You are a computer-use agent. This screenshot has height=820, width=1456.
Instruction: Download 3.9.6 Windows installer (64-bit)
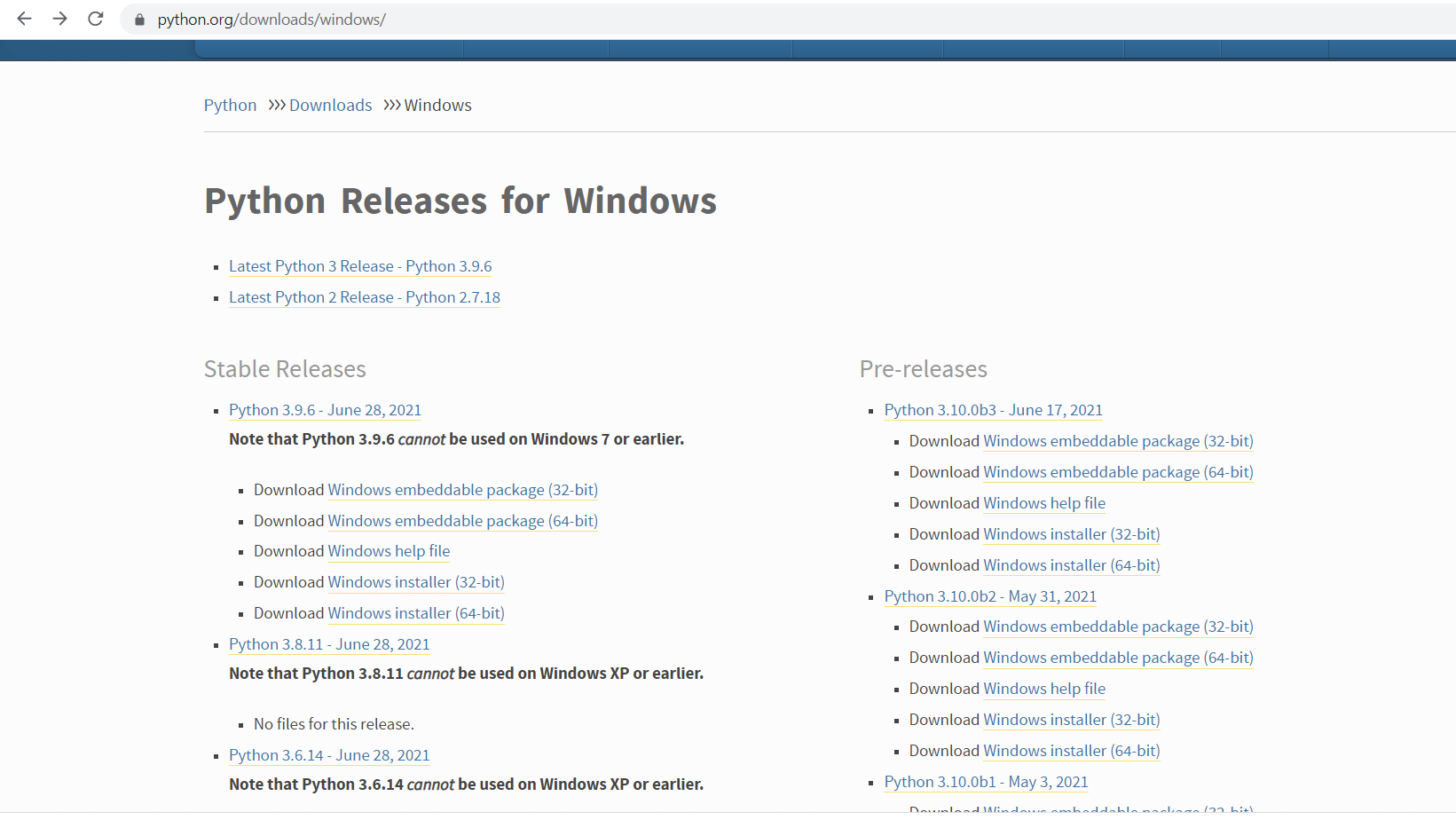pyautogui.click(x=416, y=613)
